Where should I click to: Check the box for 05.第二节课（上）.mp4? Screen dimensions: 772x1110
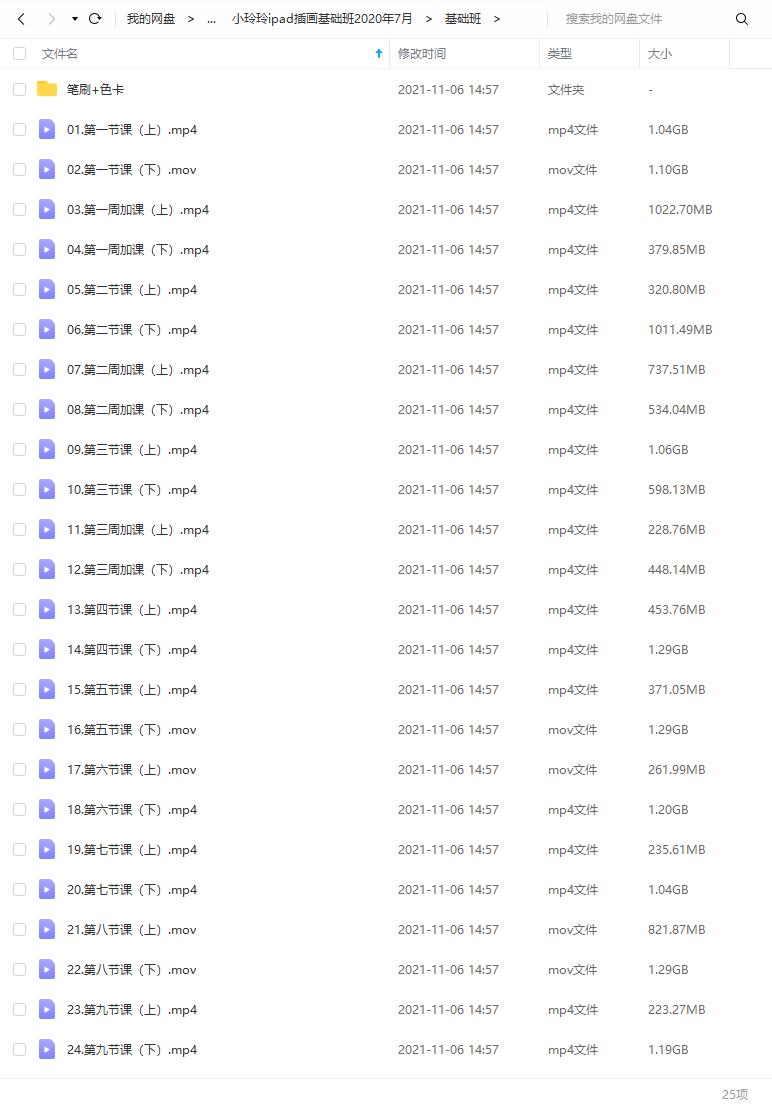click(20, 290)
